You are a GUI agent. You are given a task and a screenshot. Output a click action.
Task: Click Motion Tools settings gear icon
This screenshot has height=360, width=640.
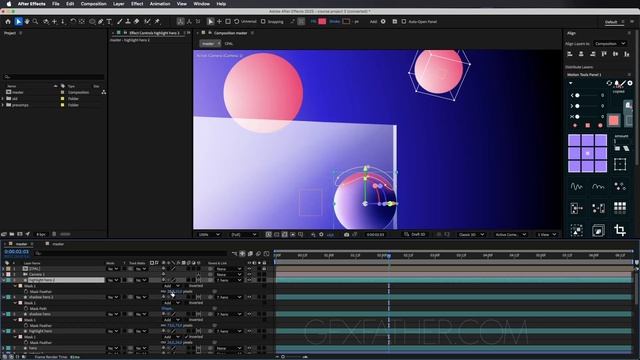click(x=630, y=83)
